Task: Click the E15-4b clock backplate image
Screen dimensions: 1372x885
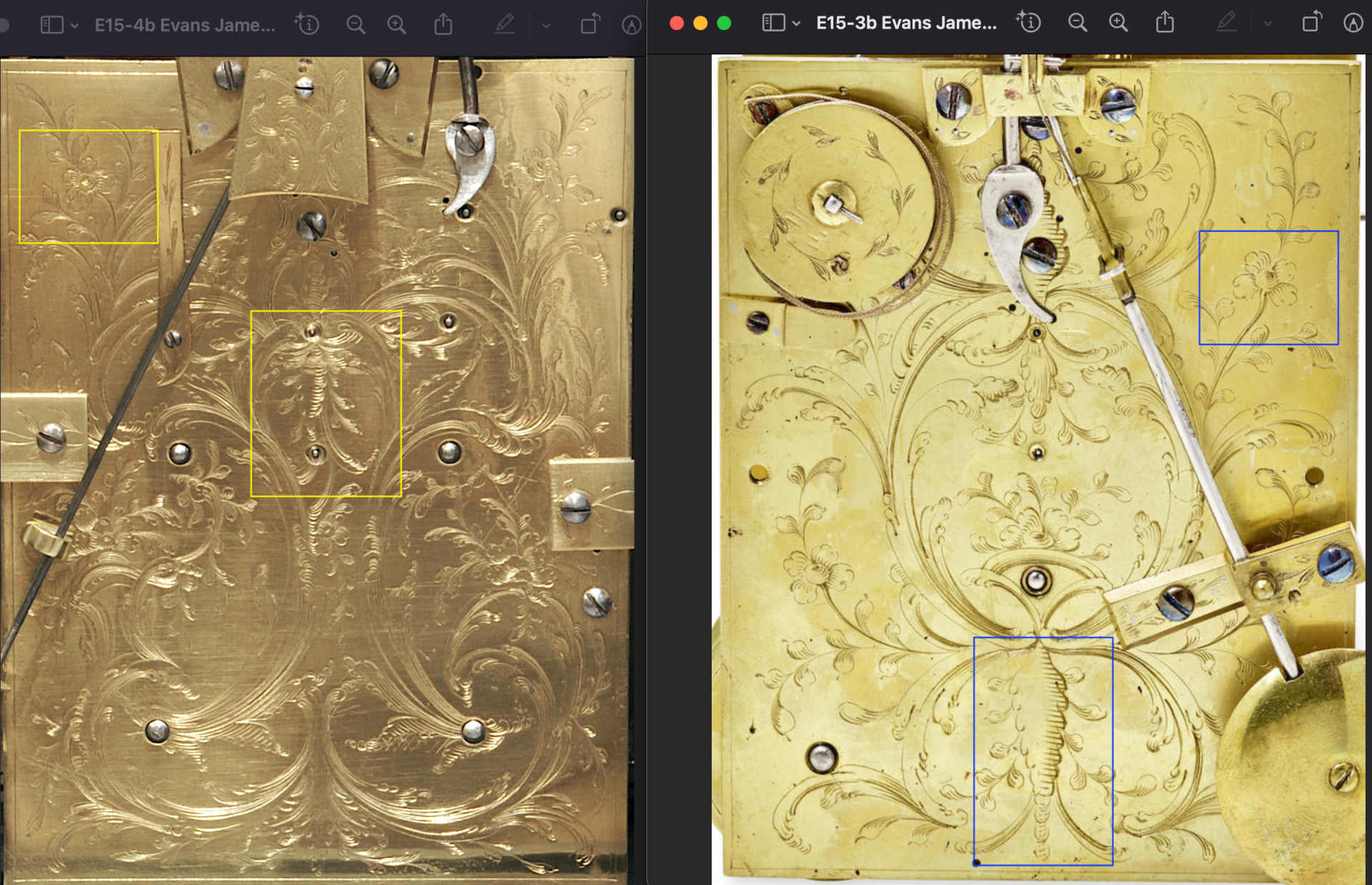Action: coord(317,470)
